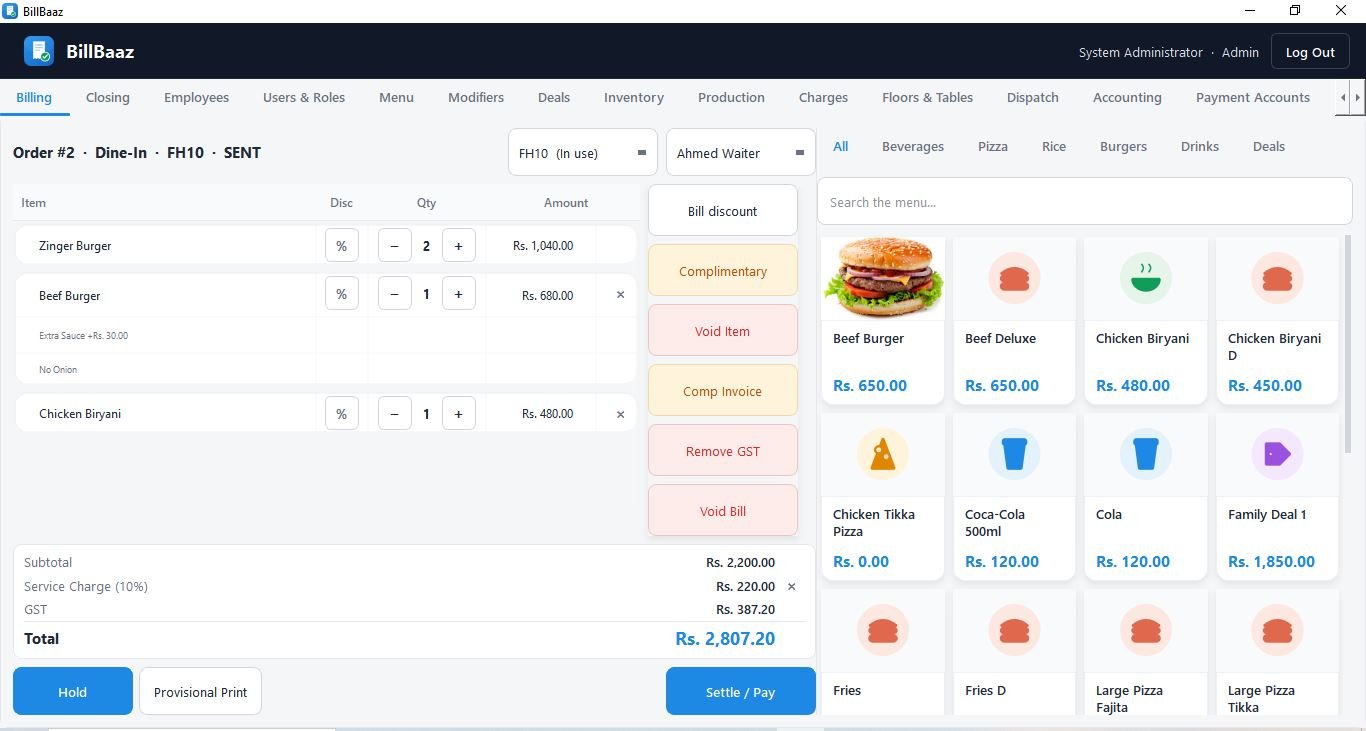This screenshot has height=731, width=1366.
Task: Click the No Onion modifier line
Action: pos(58,370)
